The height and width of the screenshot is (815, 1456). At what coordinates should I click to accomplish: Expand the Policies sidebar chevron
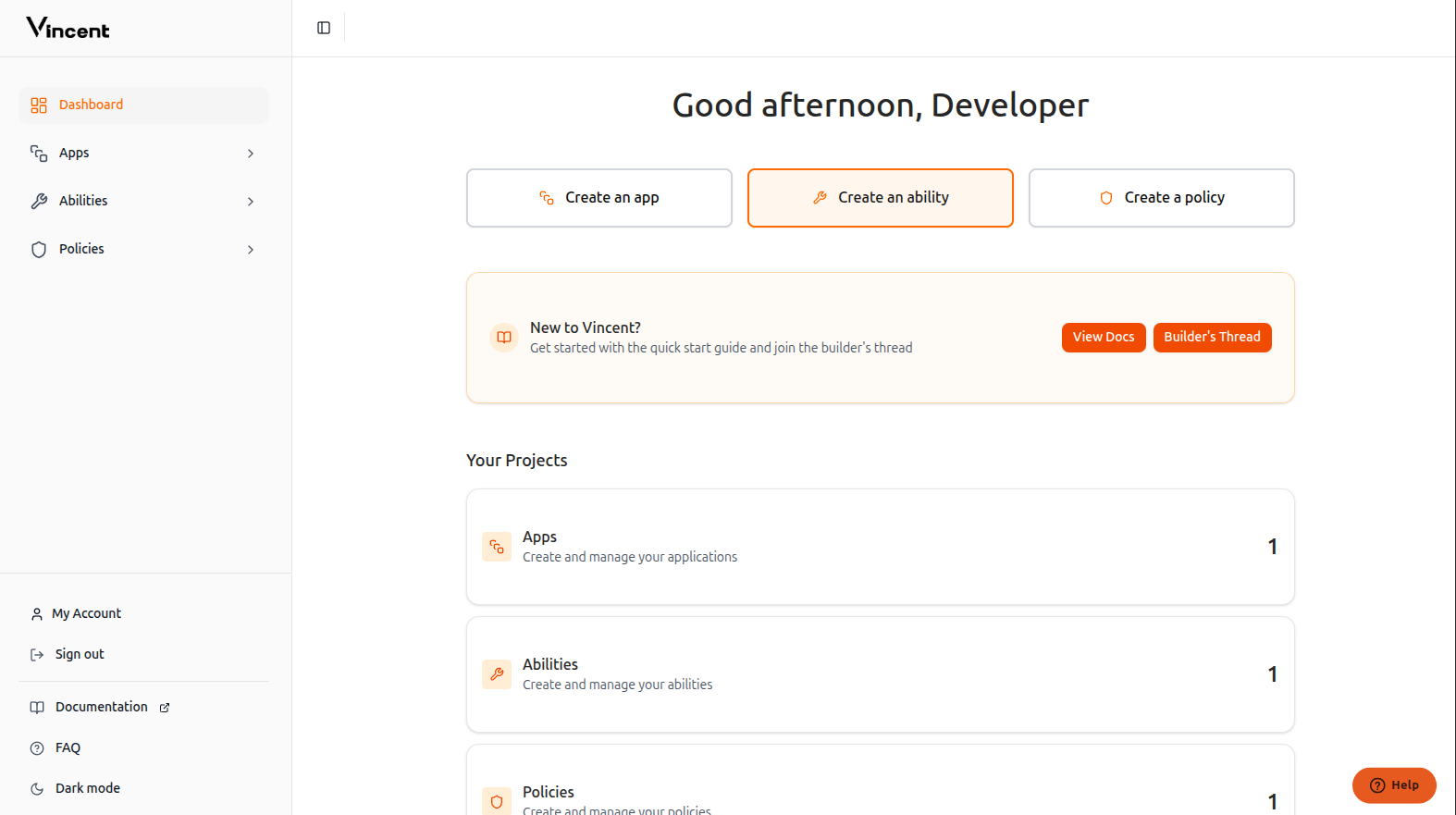pyautogui.click(x=251, y=250)
